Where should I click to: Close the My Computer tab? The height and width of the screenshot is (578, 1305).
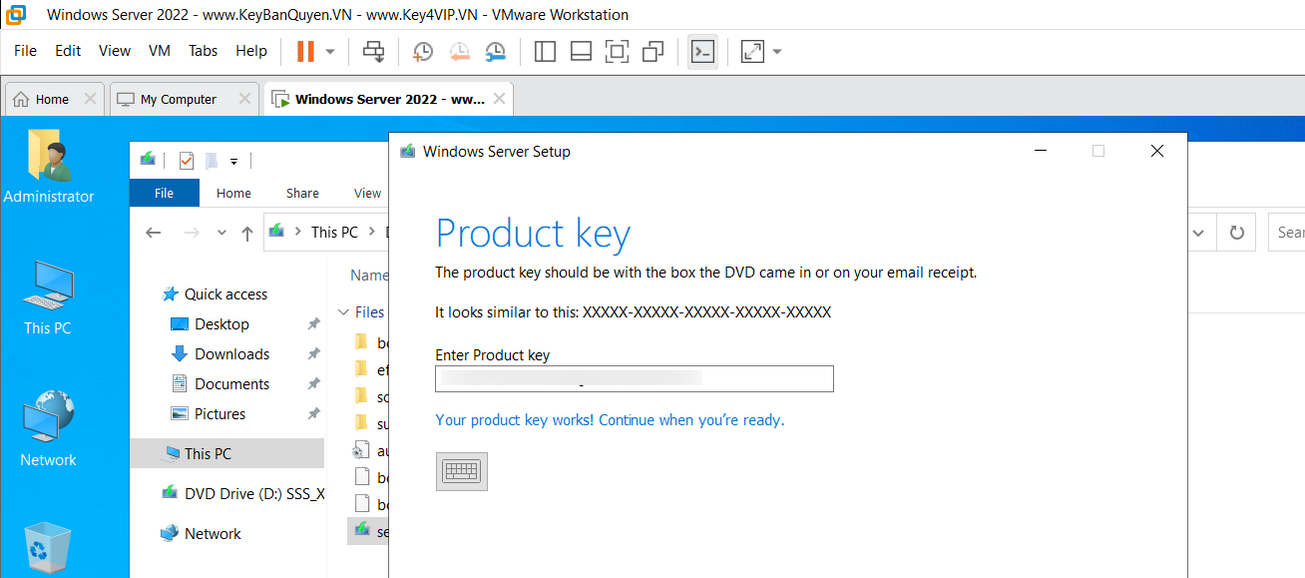click(x=244, y=99)
